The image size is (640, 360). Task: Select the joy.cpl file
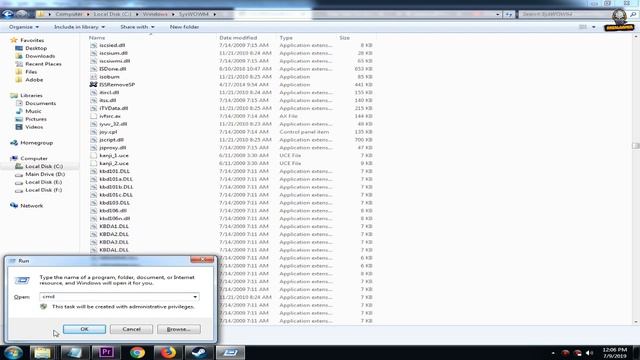tap(108, 132)
